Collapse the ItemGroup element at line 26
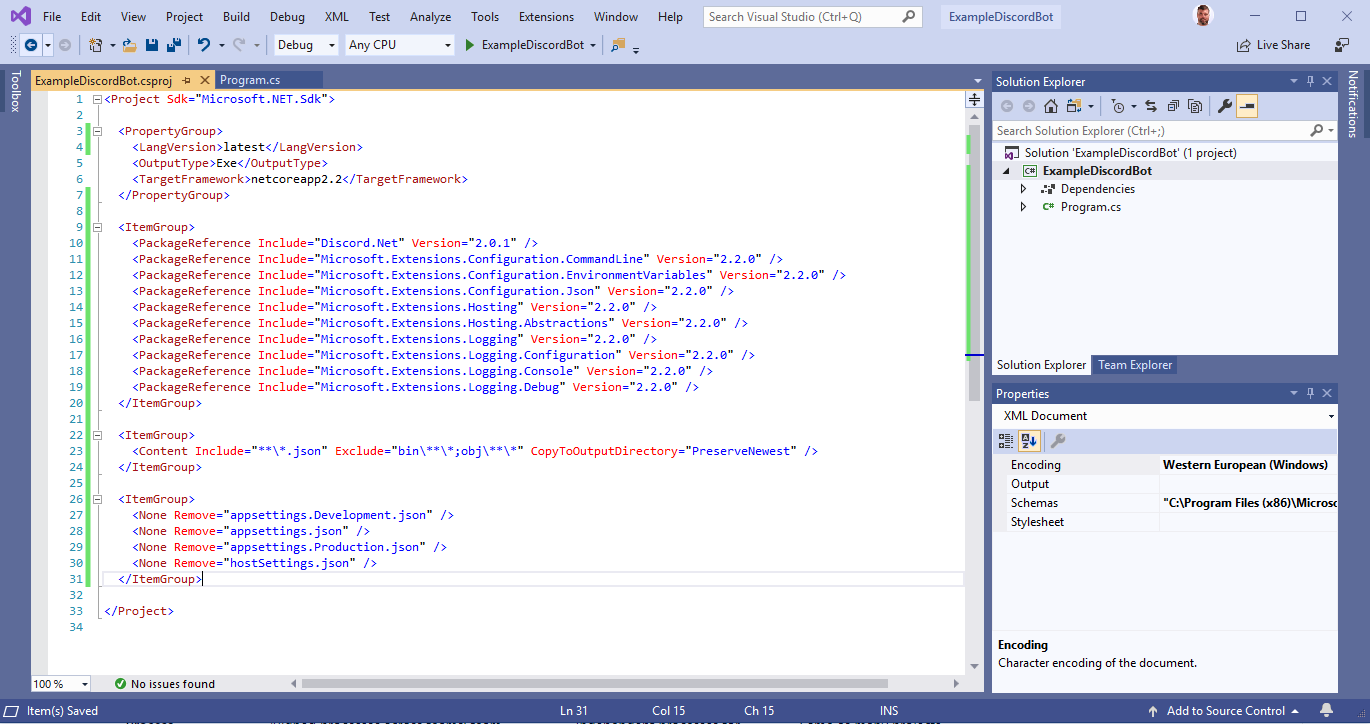The width and height of the screenshot is (1370, 724). point(97,499)
